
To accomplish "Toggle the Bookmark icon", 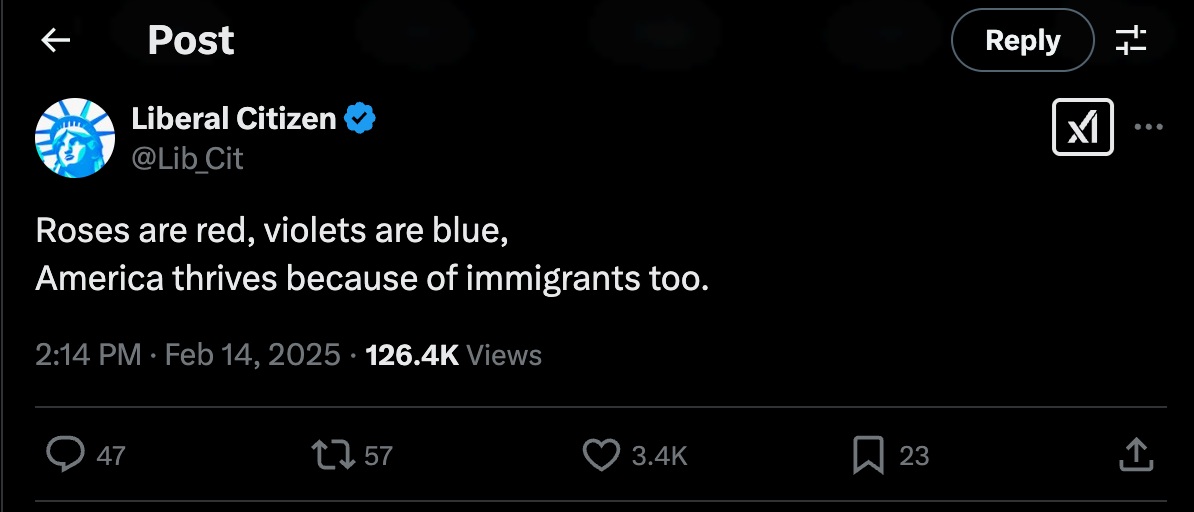I will (x=868, y=455).
